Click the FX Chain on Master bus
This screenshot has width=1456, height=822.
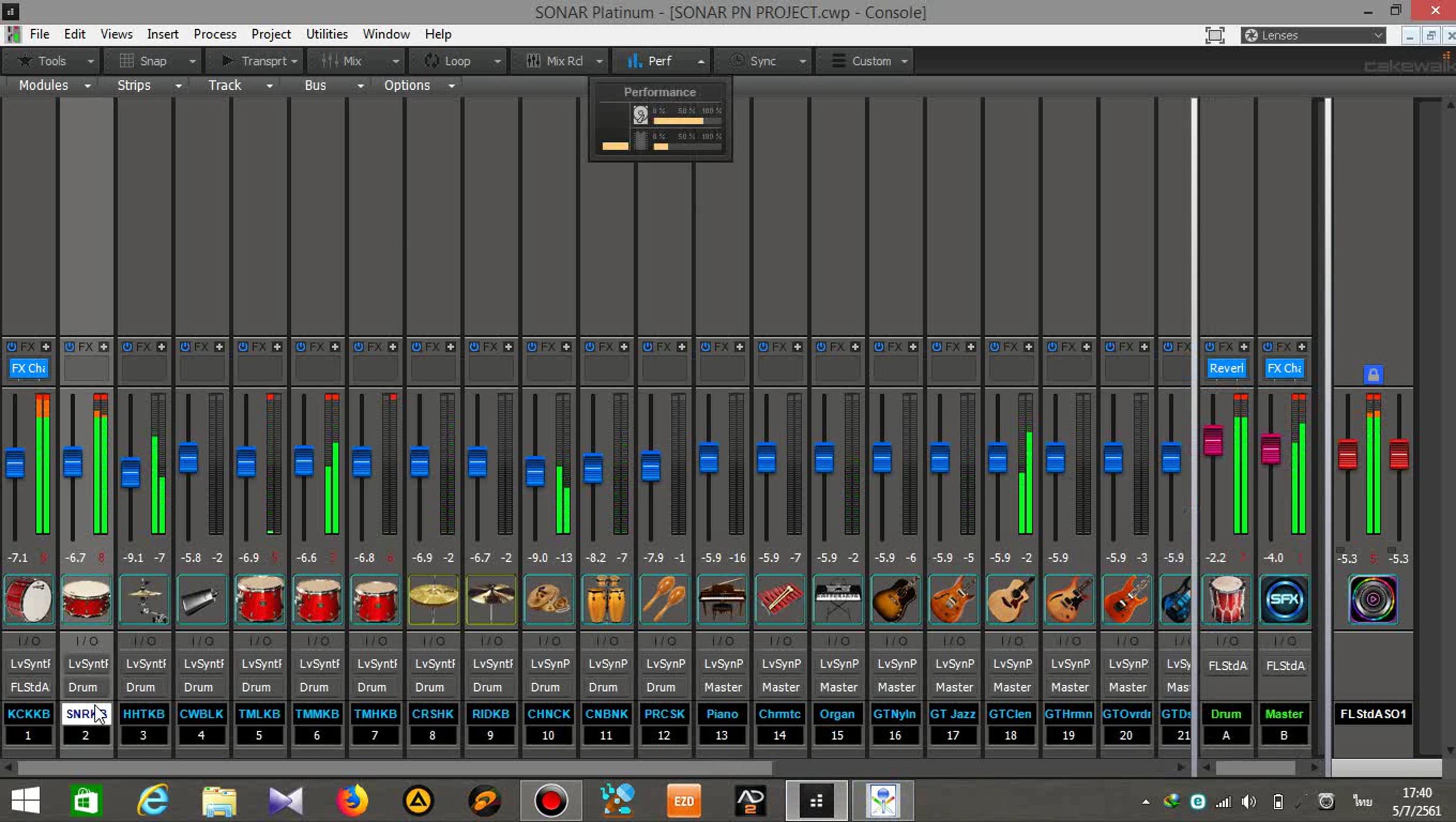(x=1284, y=368)
